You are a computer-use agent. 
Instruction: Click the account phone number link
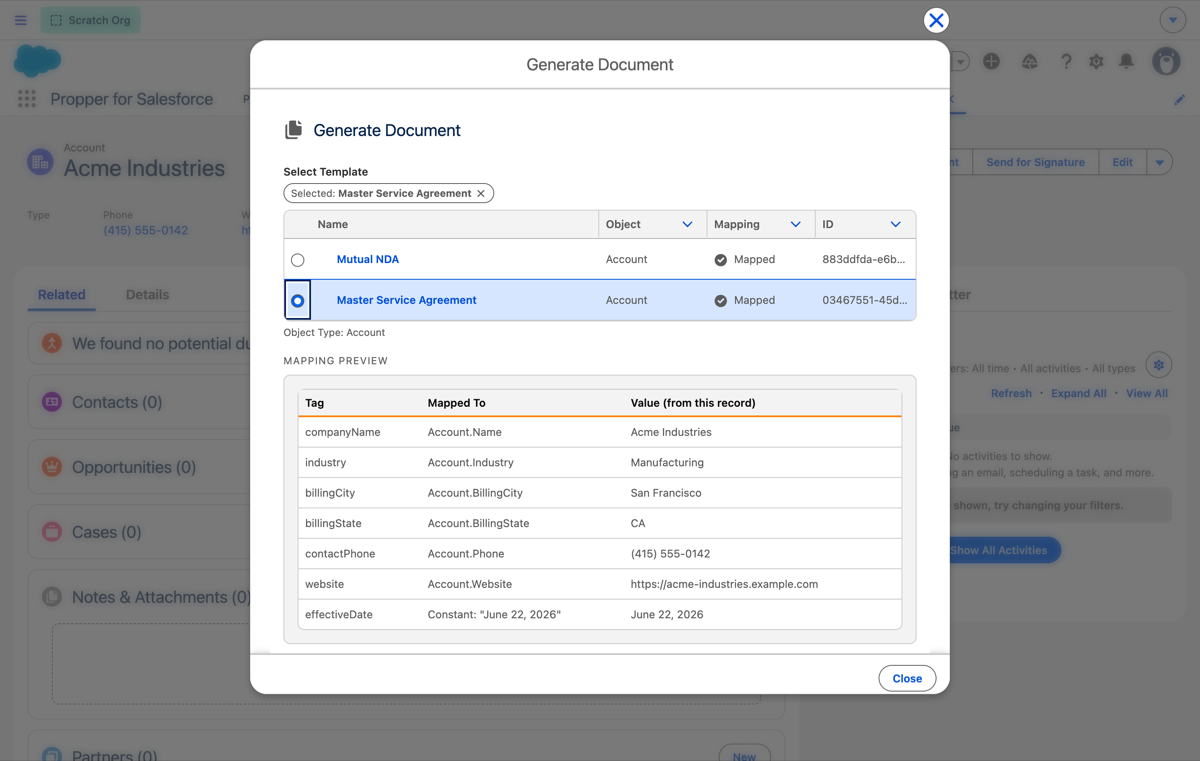145,230
